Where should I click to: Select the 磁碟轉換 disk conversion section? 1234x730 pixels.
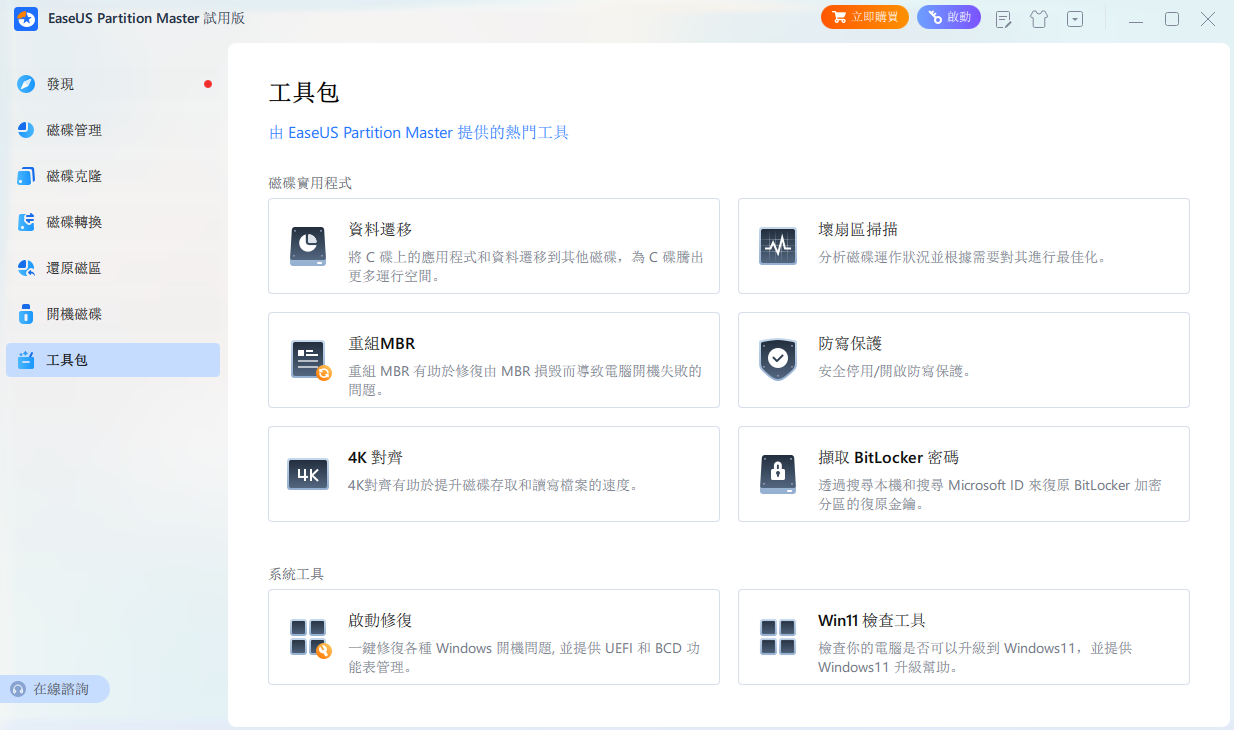[112, 222]
